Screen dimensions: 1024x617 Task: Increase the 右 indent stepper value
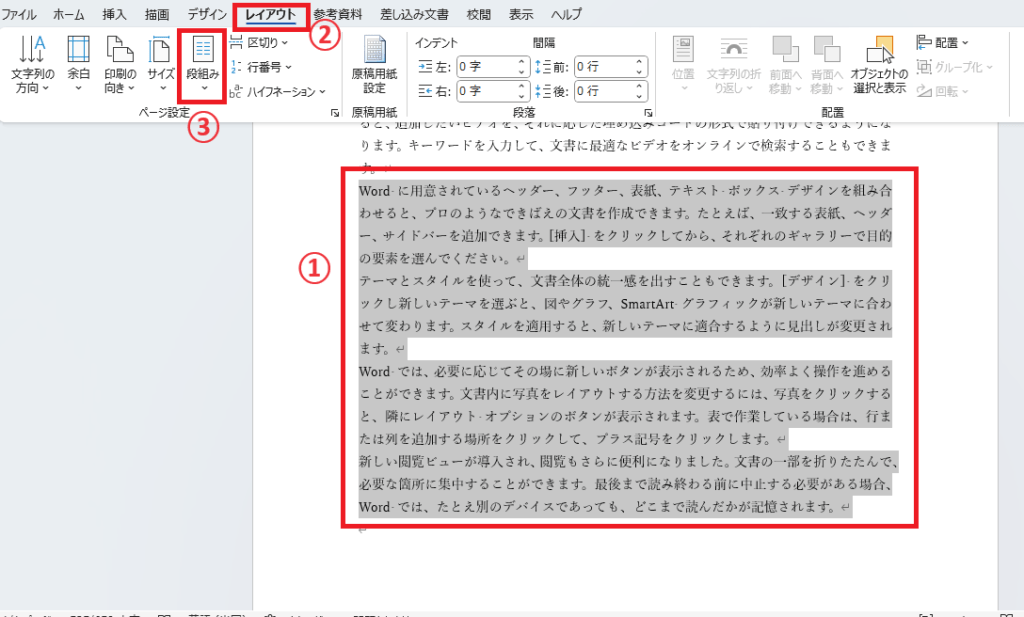tap(521, 86)
